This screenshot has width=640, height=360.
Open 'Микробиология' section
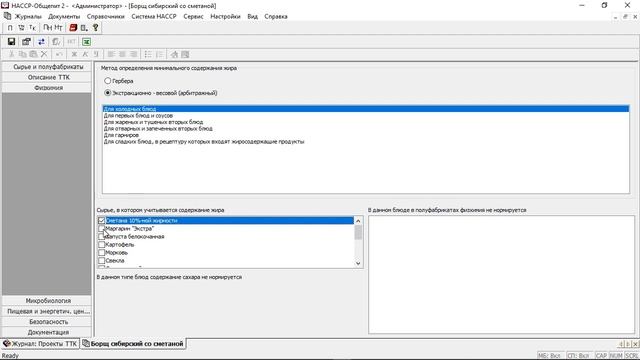(47, 300)
